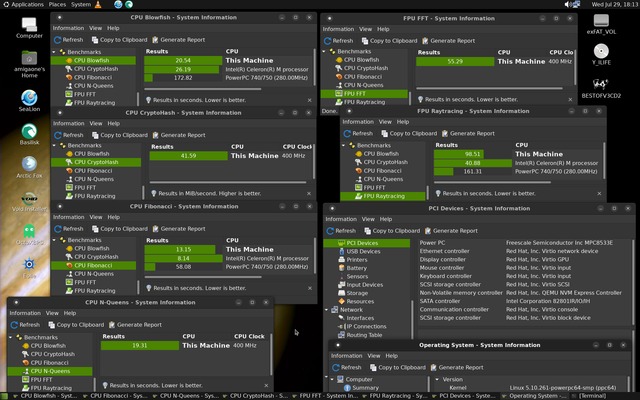The height and width of the screenshot is (400, 640).
Task: Select Storage in PCI Devices window
Action: pos(357,293)
